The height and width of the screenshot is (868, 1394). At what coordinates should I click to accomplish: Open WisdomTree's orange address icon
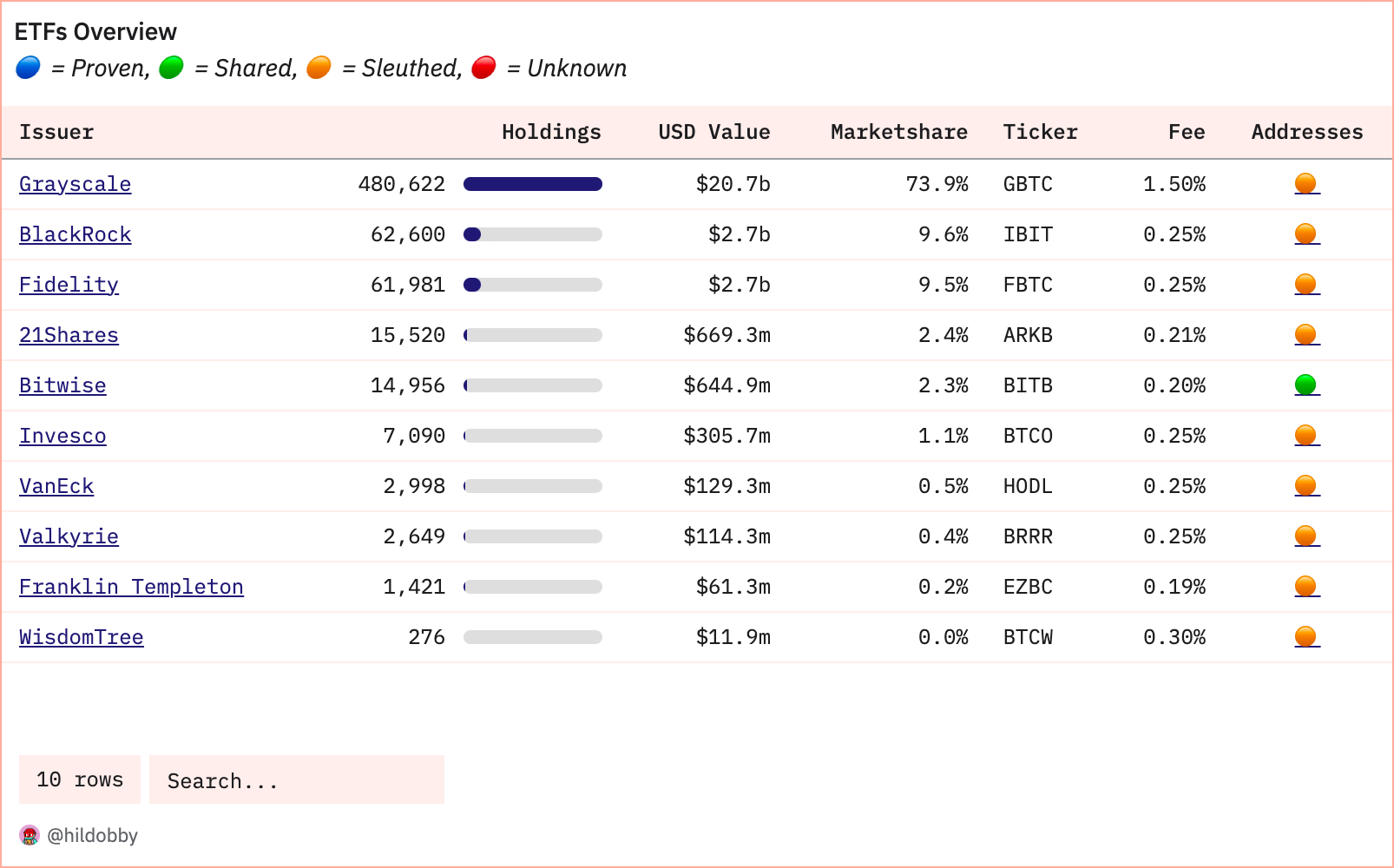click(x=1306, y=637)
